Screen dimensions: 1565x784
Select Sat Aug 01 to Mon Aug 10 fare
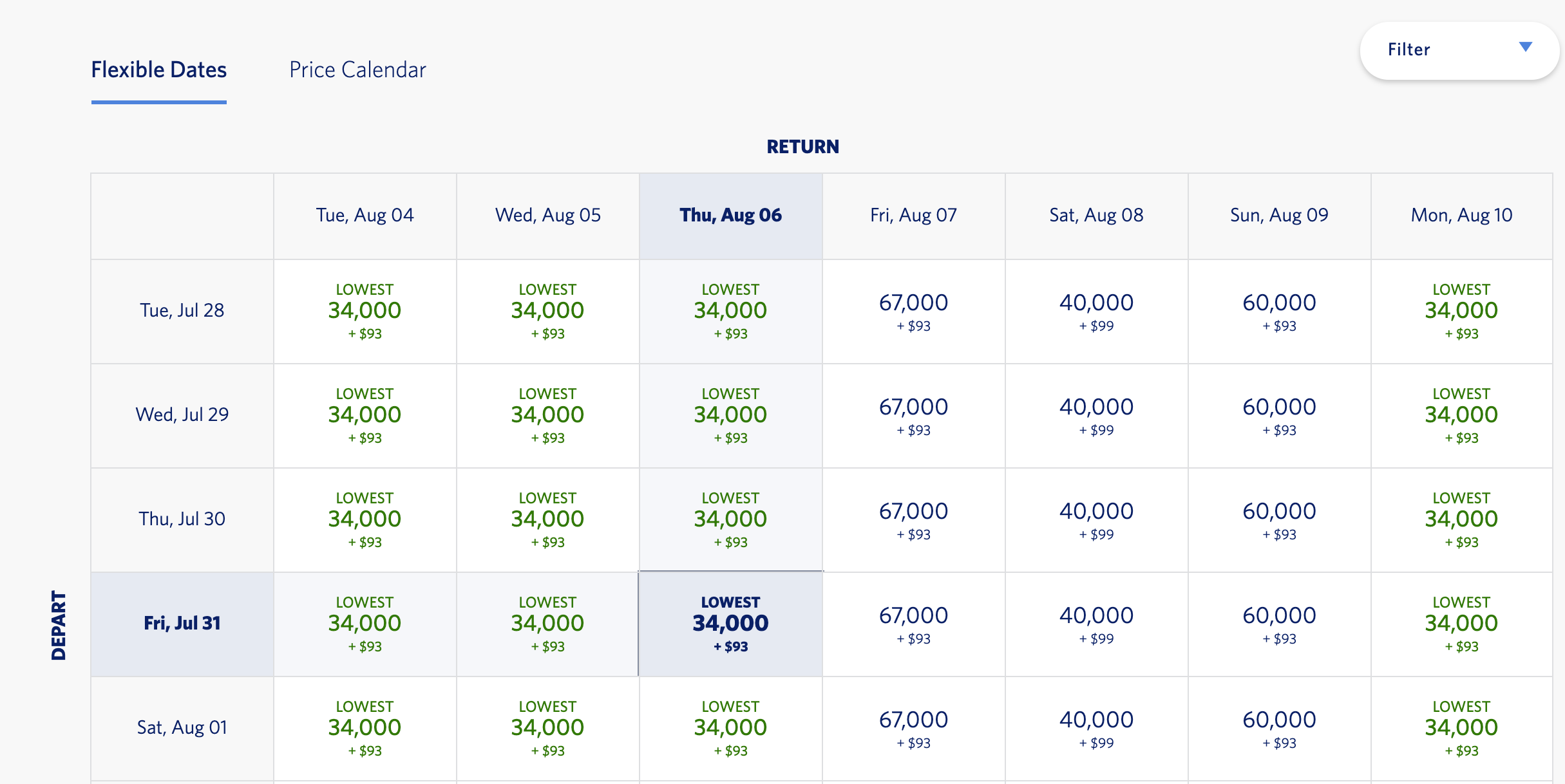pos(1461,728)
